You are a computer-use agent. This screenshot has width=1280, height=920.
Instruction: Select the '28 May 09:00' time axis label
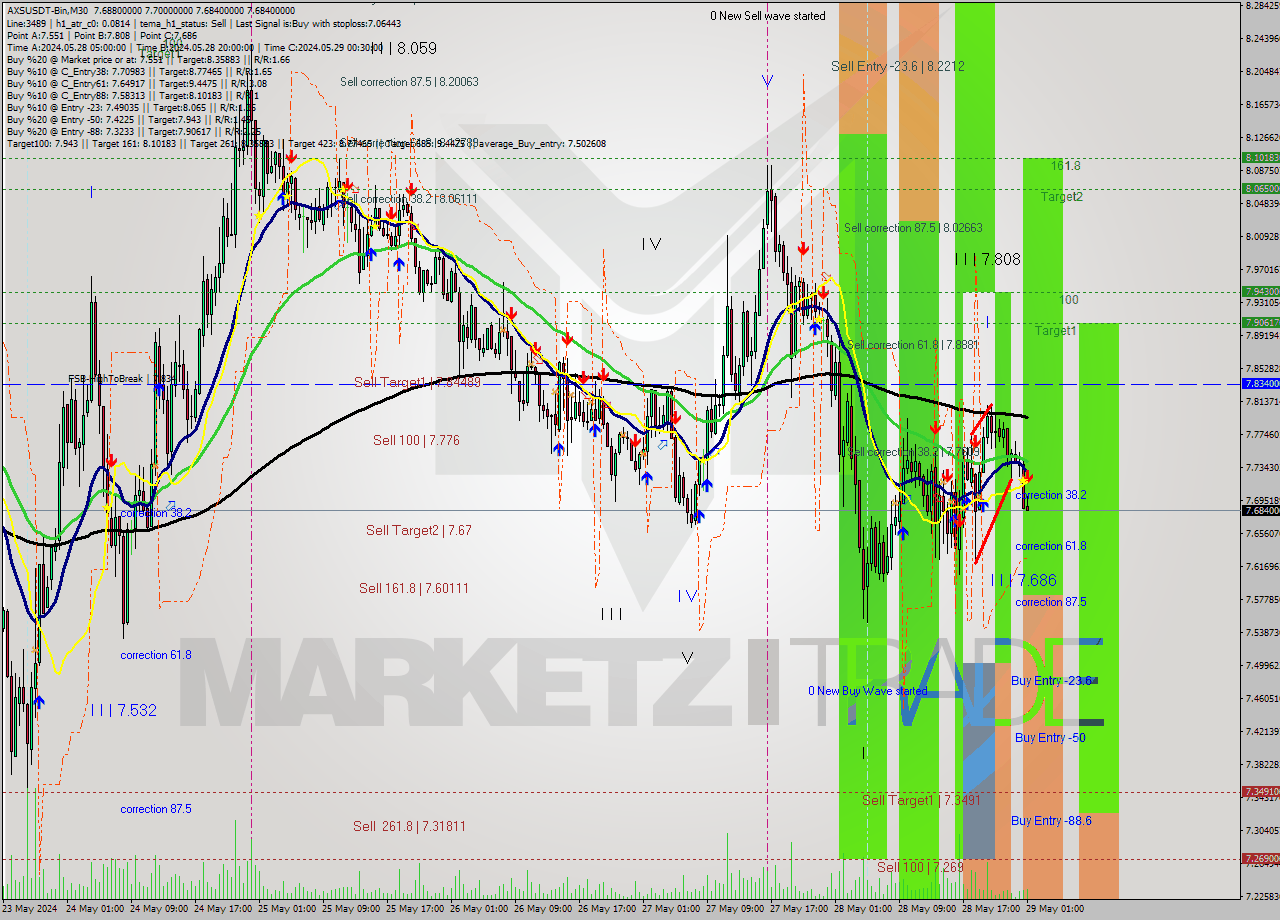pyautogui.click(x=926, y=909)
